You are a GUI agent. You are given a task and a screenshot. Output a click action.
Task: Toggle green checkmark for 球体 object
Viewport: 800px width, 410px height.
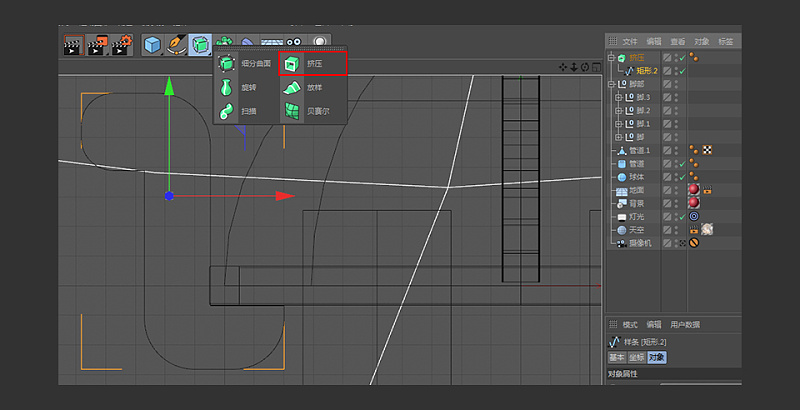coord(681,177)
